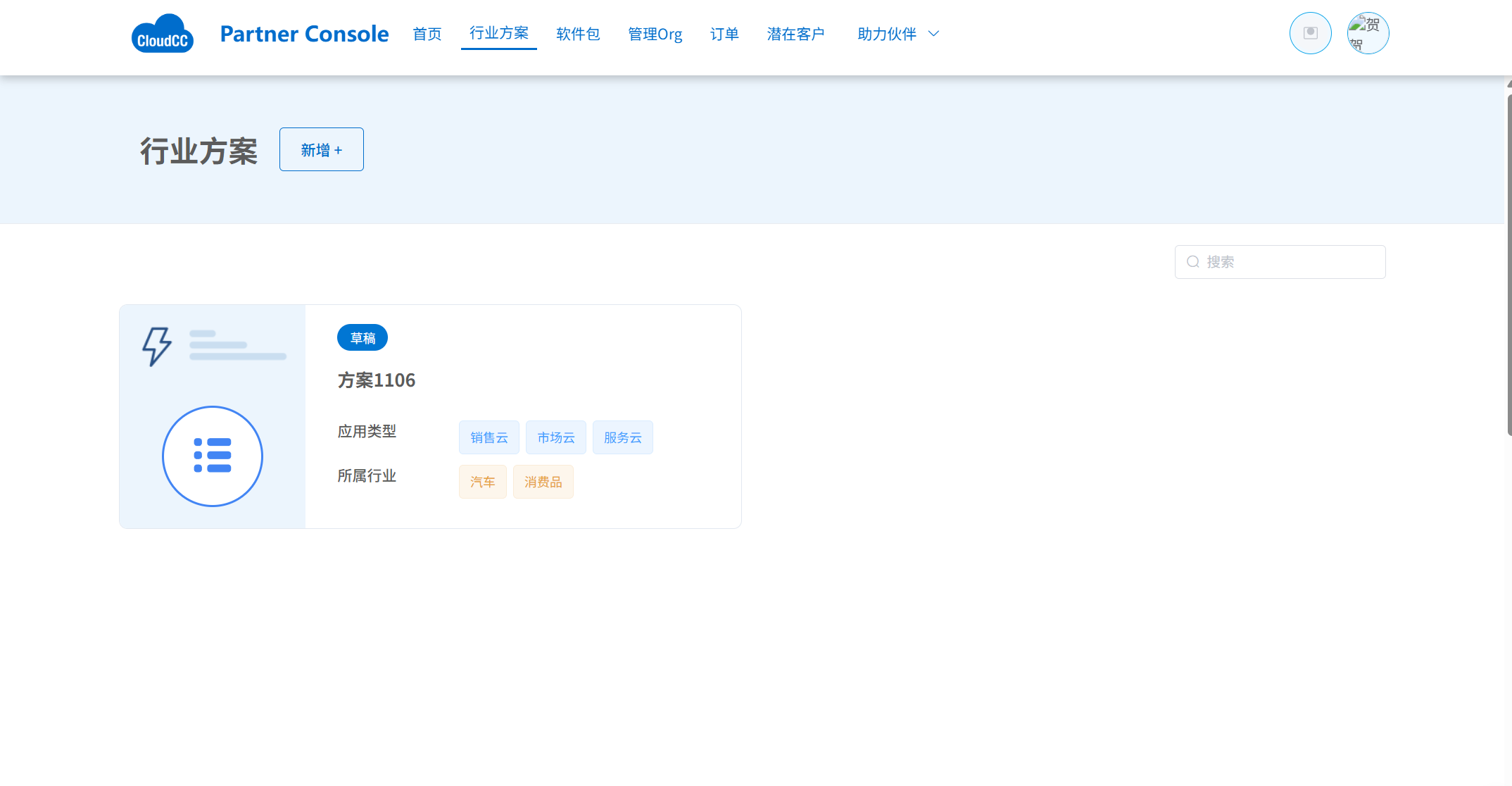Click the Partner Console title
Viewport: 1512px width, 786px height.
click(x=304, y=34)
